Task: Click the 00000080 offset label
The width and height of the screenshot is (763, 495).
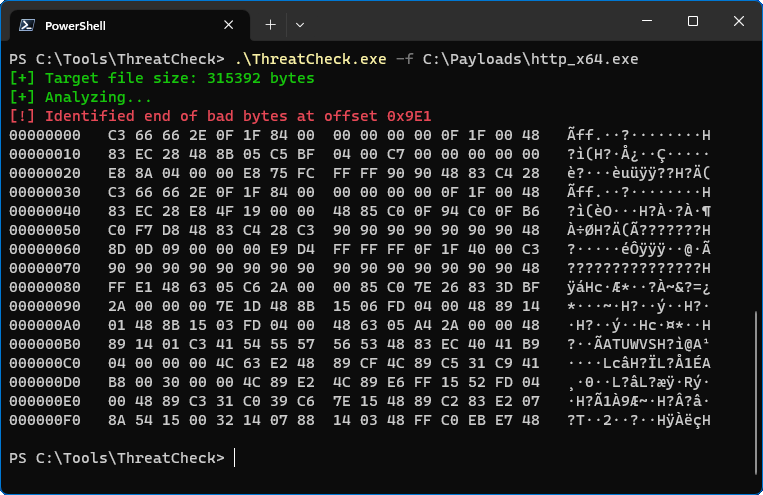Action: click(43, 287)
